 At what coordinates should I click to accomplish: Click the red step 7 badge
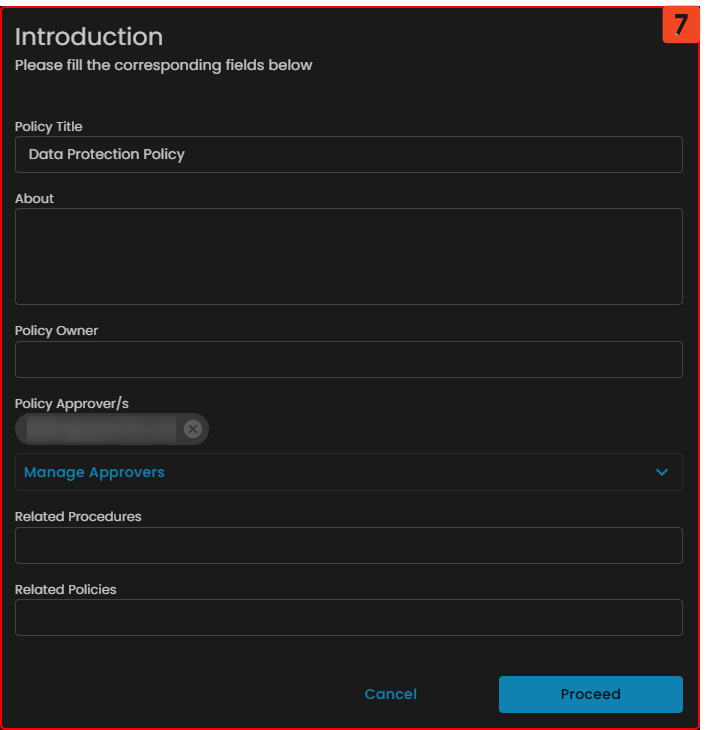tap(680, 24)
